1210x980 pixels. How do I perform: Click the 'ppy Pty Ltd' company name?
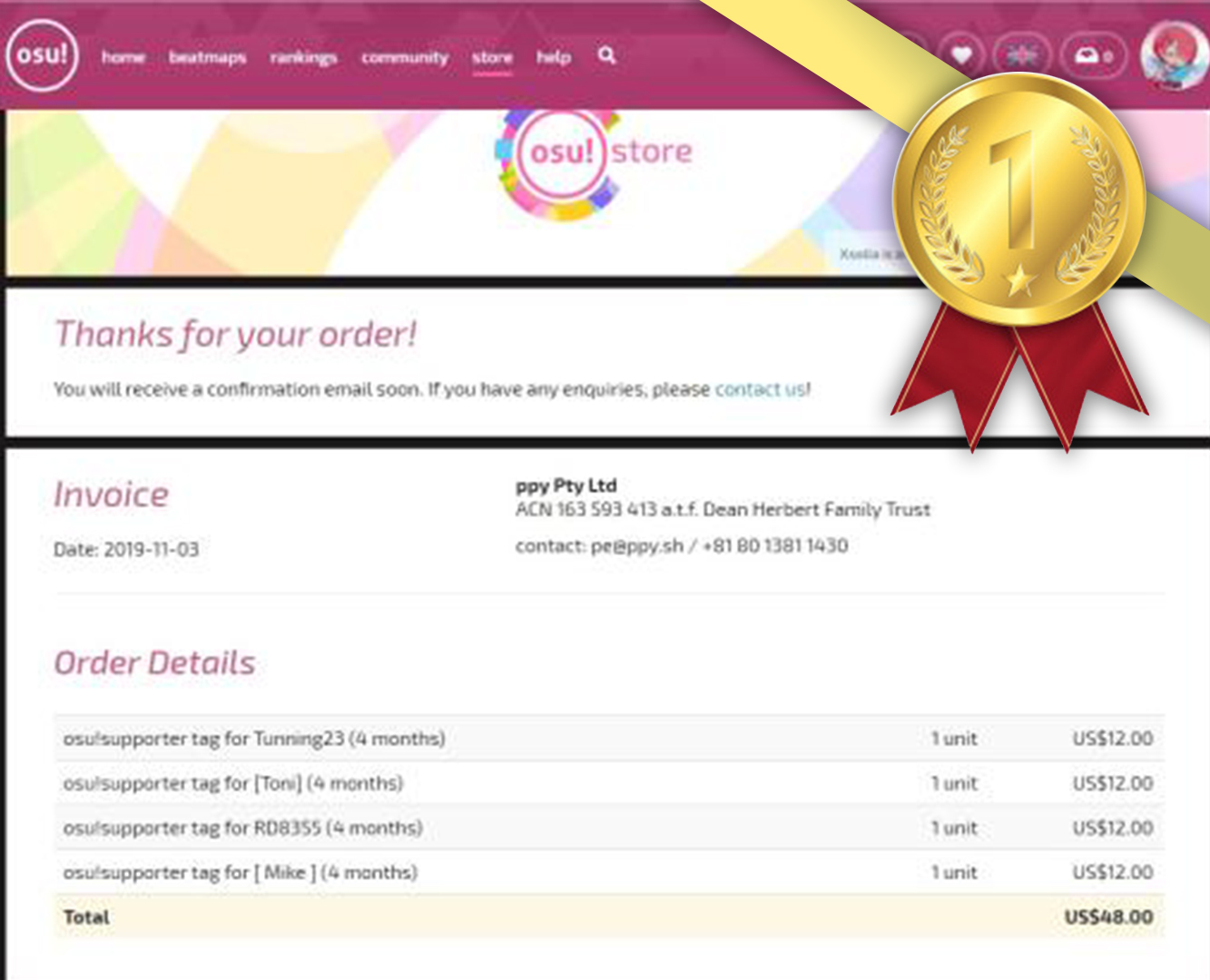[566, 485]
